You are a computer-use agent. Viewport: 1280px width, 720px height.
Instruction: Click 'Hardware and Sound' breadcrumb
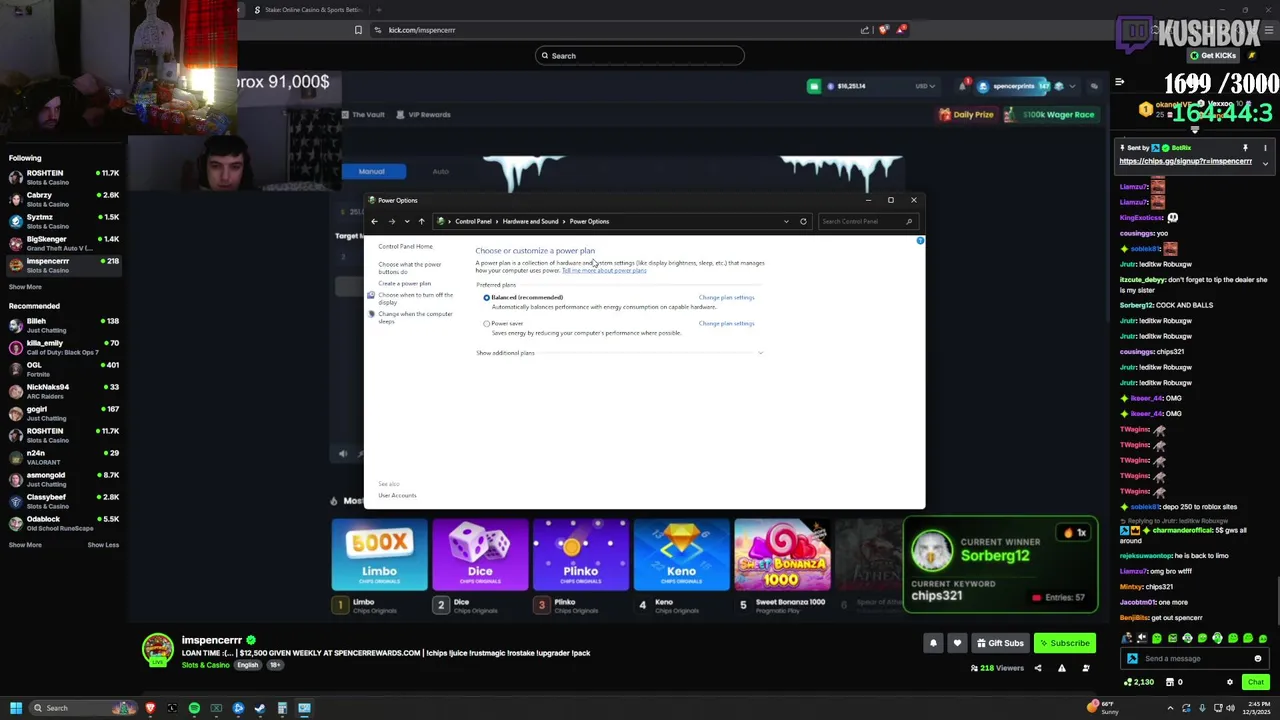[530, 221]
